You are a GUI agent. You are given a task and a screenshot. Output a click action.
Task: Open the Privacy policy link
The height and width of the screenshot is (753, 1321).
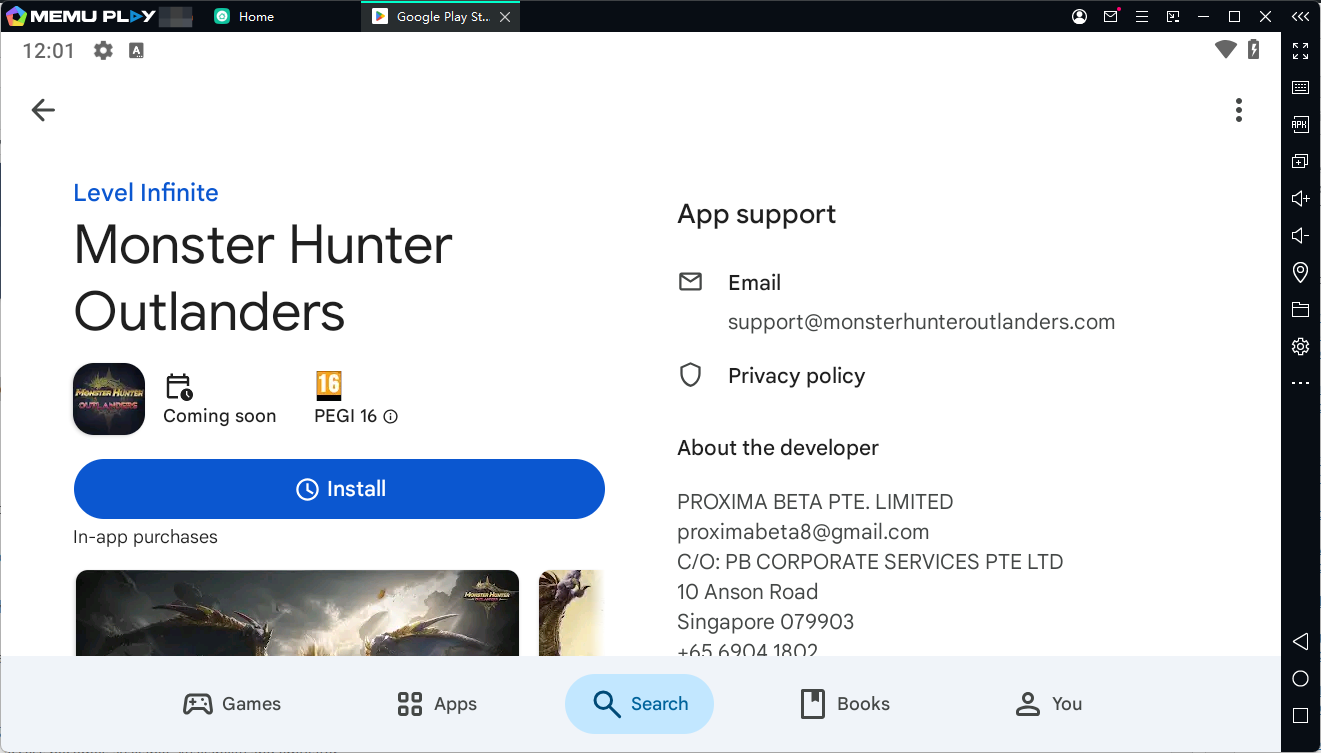796,376
